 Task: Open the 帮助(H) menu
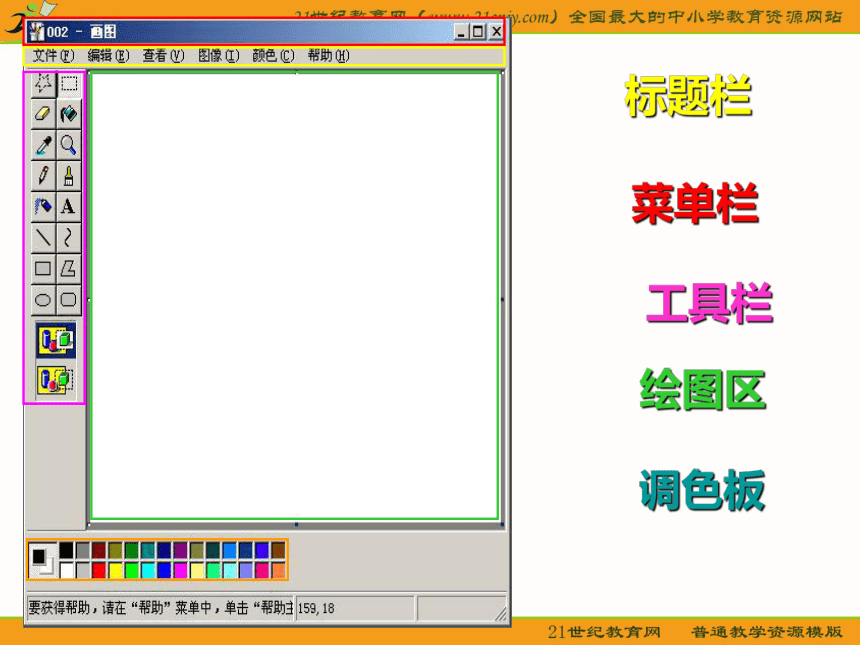coord(328,56)
